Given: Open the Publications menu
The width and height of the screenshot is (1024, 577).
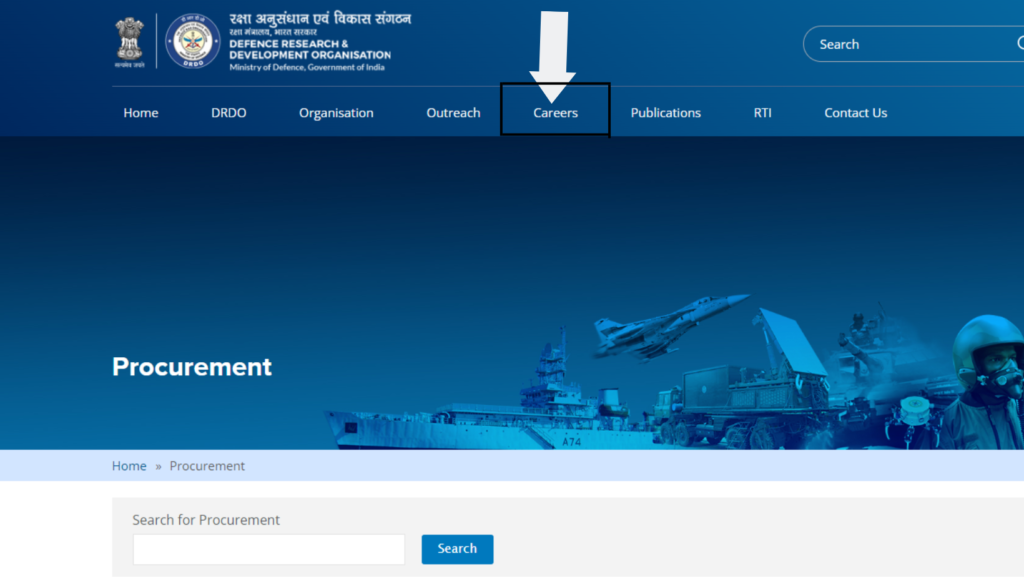Looking at the screenshot, I should point(665,113).
